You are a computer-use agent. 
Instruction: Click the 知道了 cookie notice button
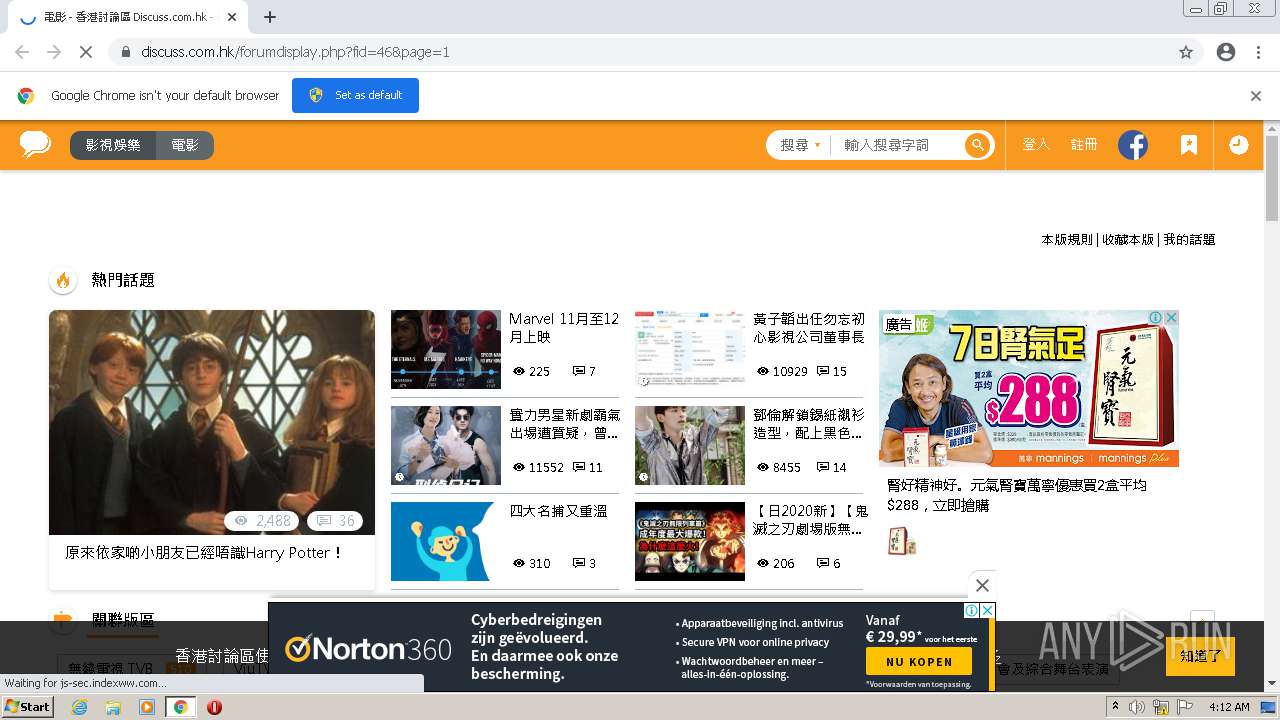(x=1200, y=656)
